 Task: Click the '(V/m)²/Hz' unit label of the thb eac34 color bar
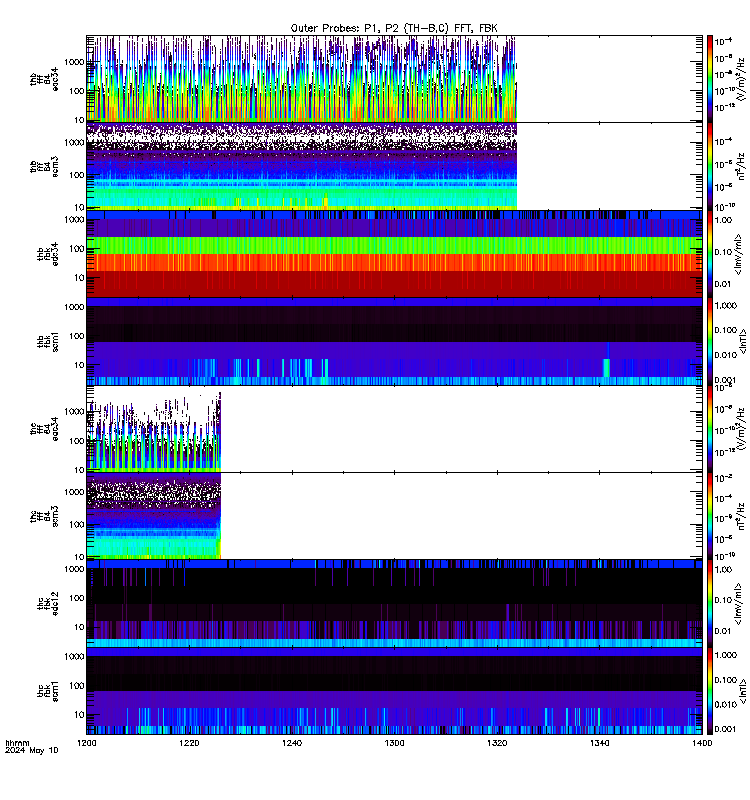742,79
